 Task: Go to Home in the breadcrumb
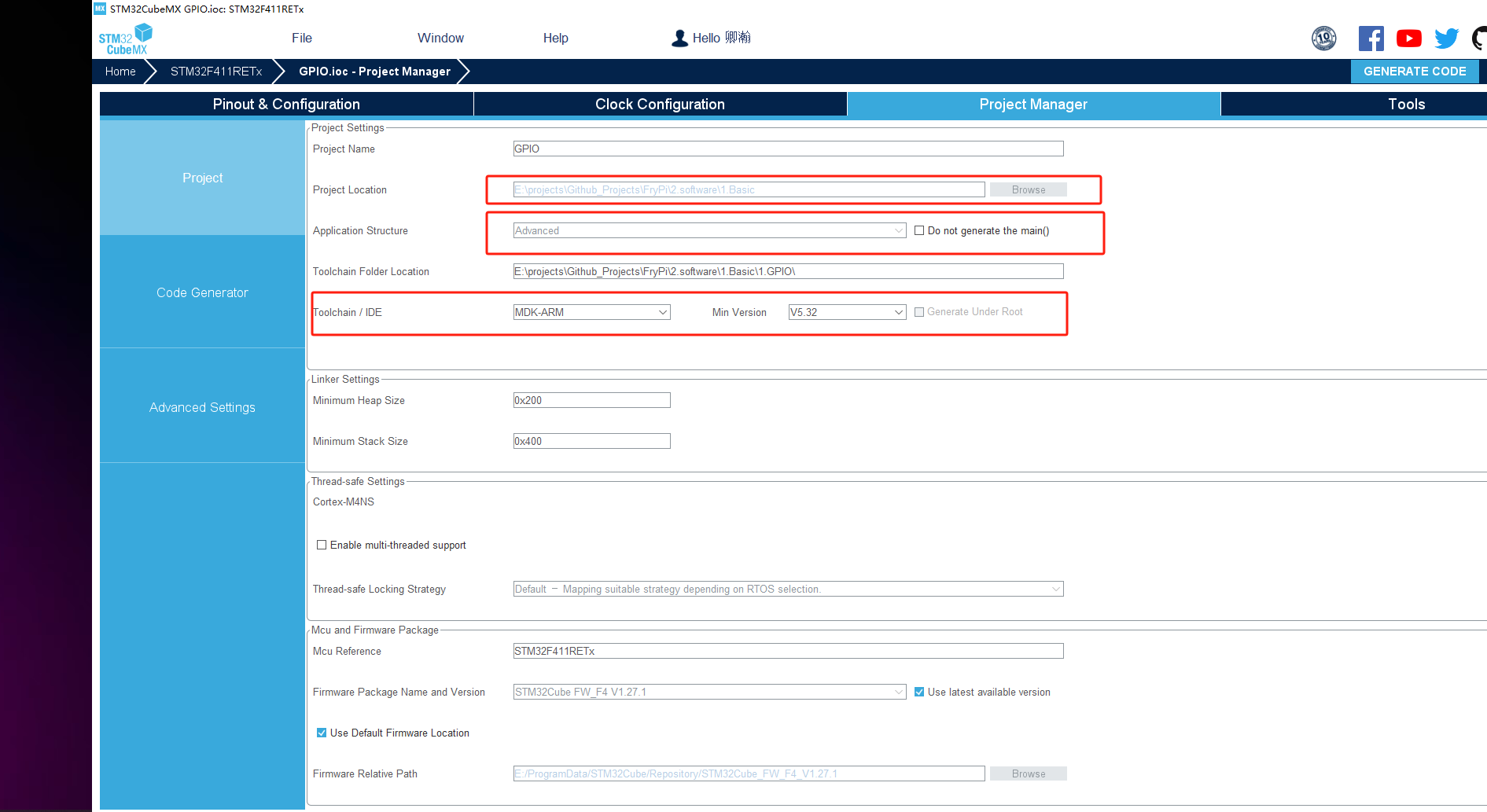click(x=120, y=72)
